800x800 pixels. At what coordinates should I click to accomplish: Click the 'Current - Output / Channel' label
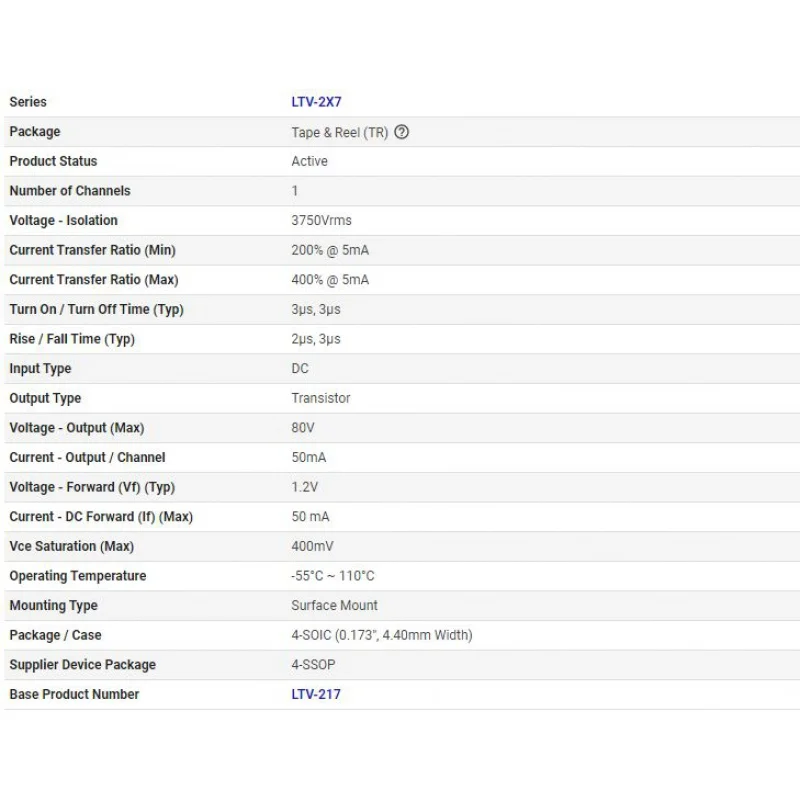[87, 458]
